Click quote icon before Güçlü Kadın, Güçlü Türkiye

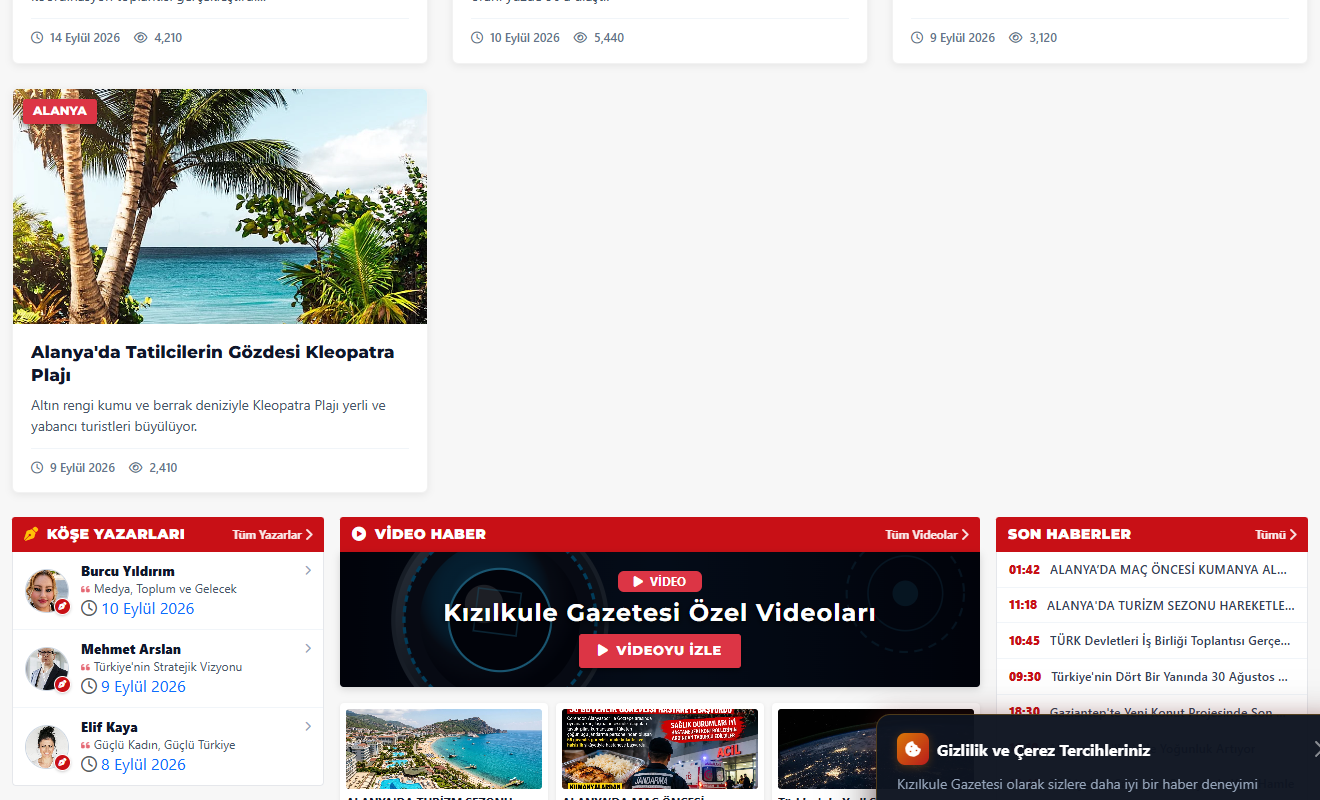click(x=86, y=746)
